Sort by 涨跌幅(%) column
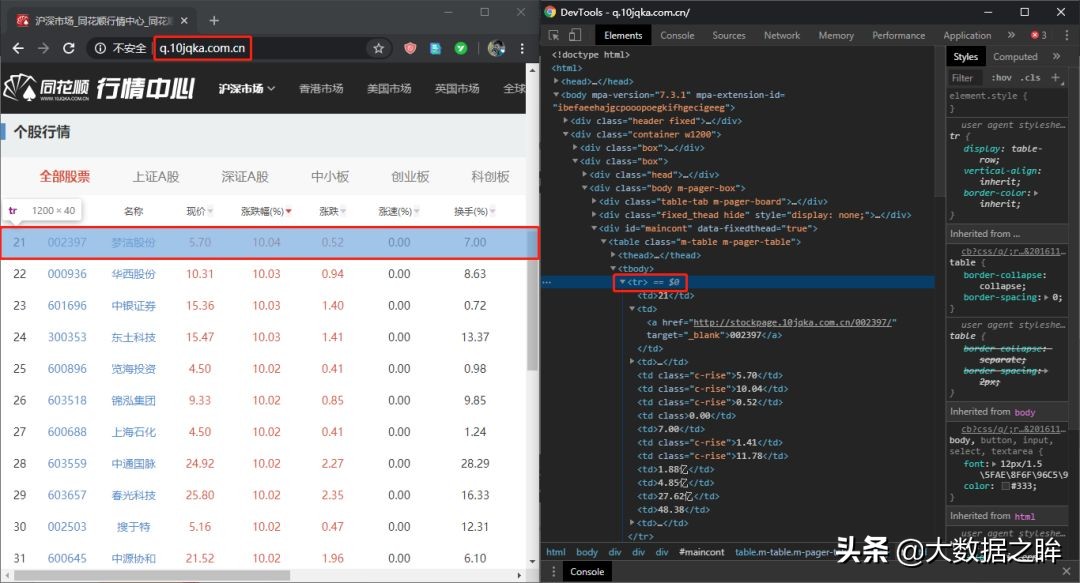1080x583 pixels. pyautogui.click(x=266, y=212)
